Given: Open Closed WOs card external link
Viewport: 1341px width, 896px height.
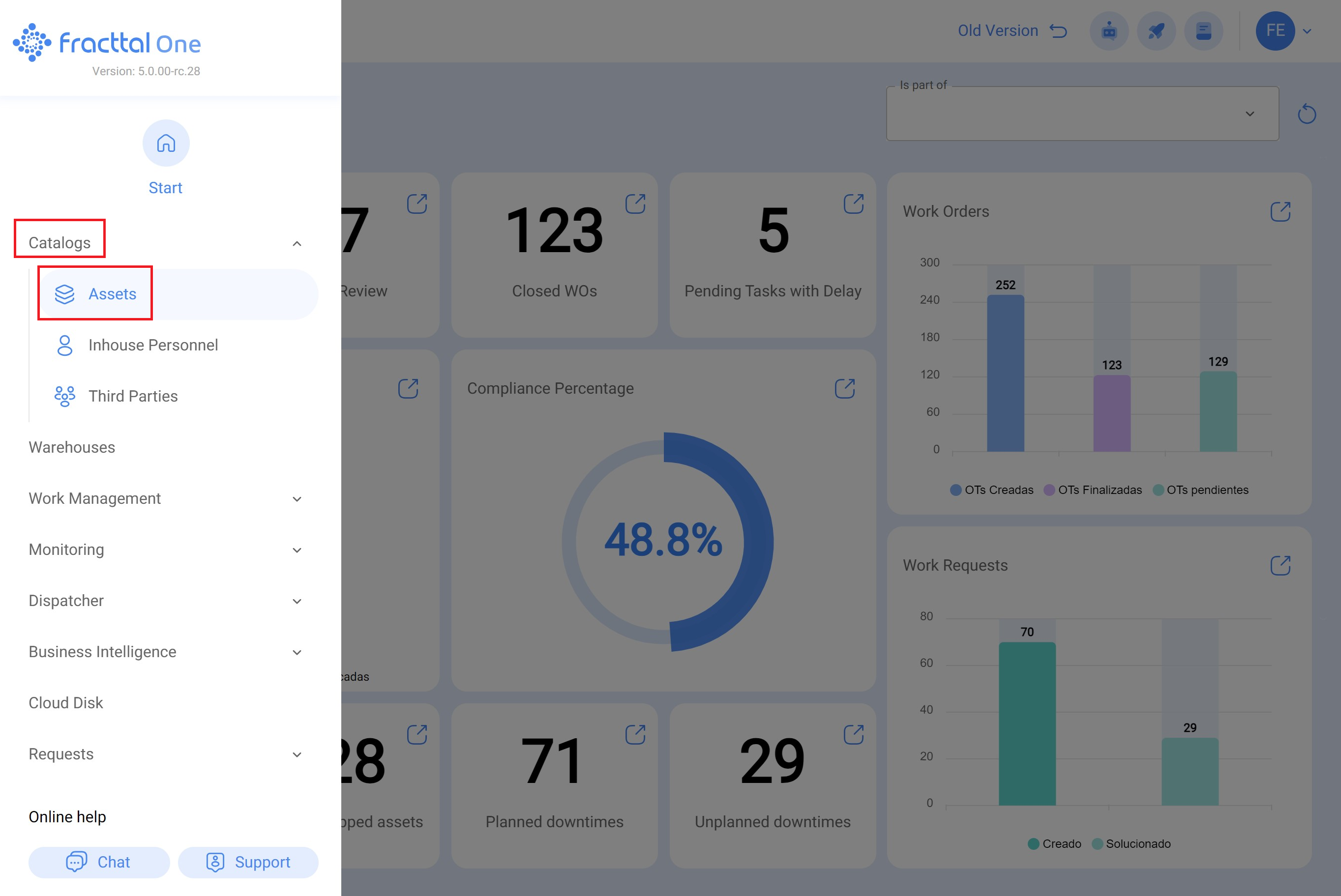Looking at the screenshot, I should pos(635,204).
